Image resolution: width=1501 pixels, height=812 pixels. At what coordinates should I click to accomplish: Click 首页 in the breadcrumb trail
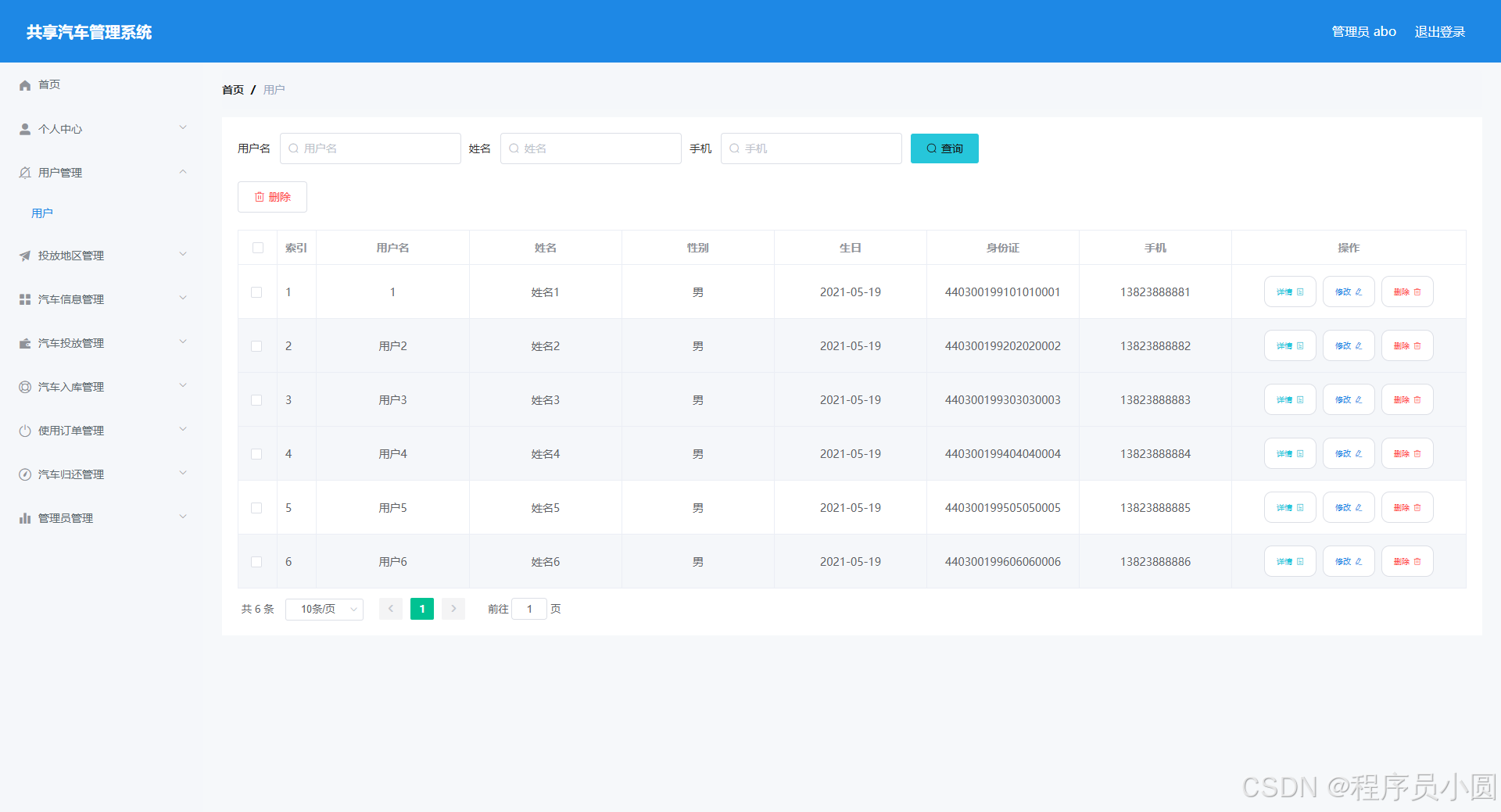232,89
